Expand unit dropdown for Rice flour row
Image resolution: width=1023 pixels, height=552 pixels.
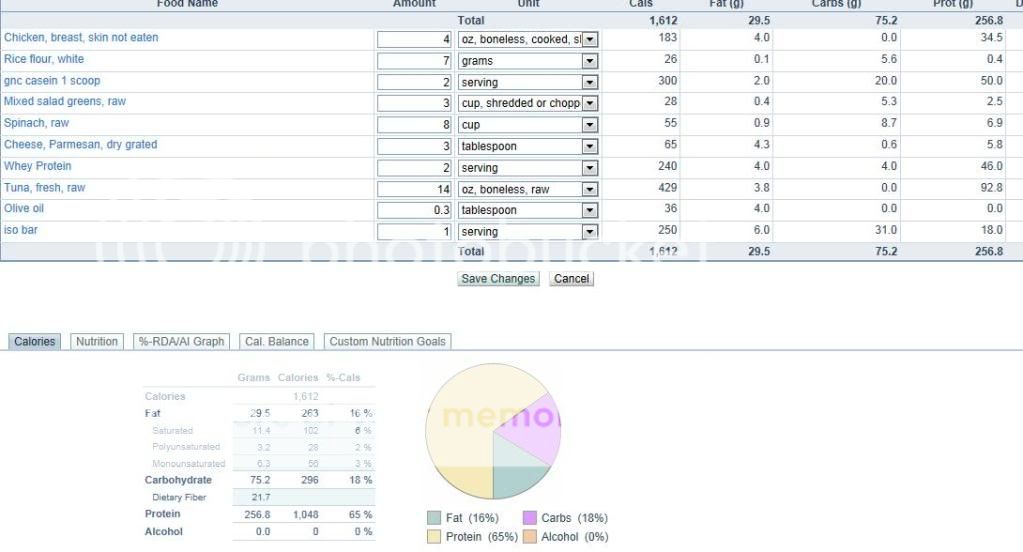590,61
